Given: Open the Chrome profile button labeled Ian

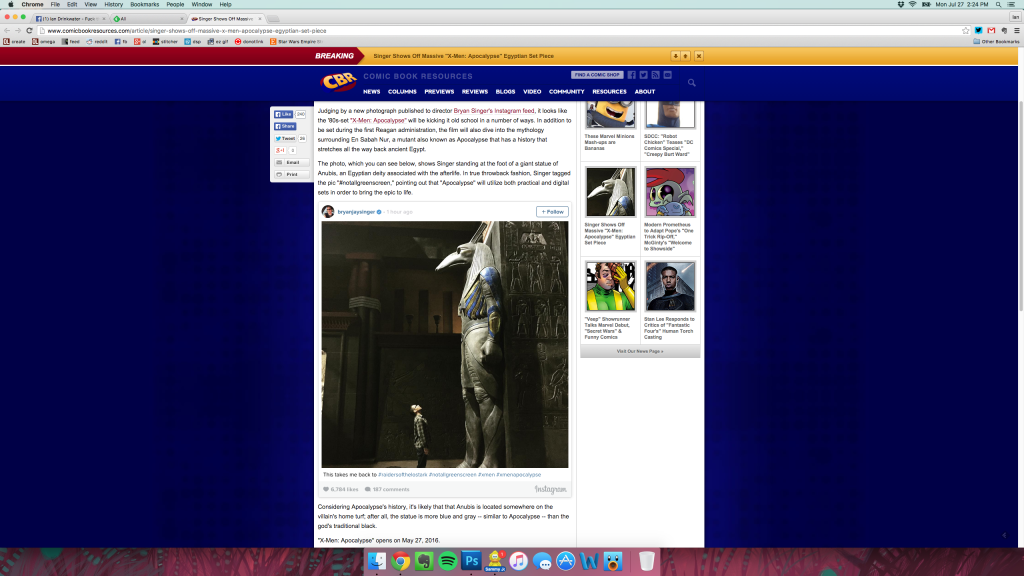Looking at the screenshot, I should click(1016, 17).
